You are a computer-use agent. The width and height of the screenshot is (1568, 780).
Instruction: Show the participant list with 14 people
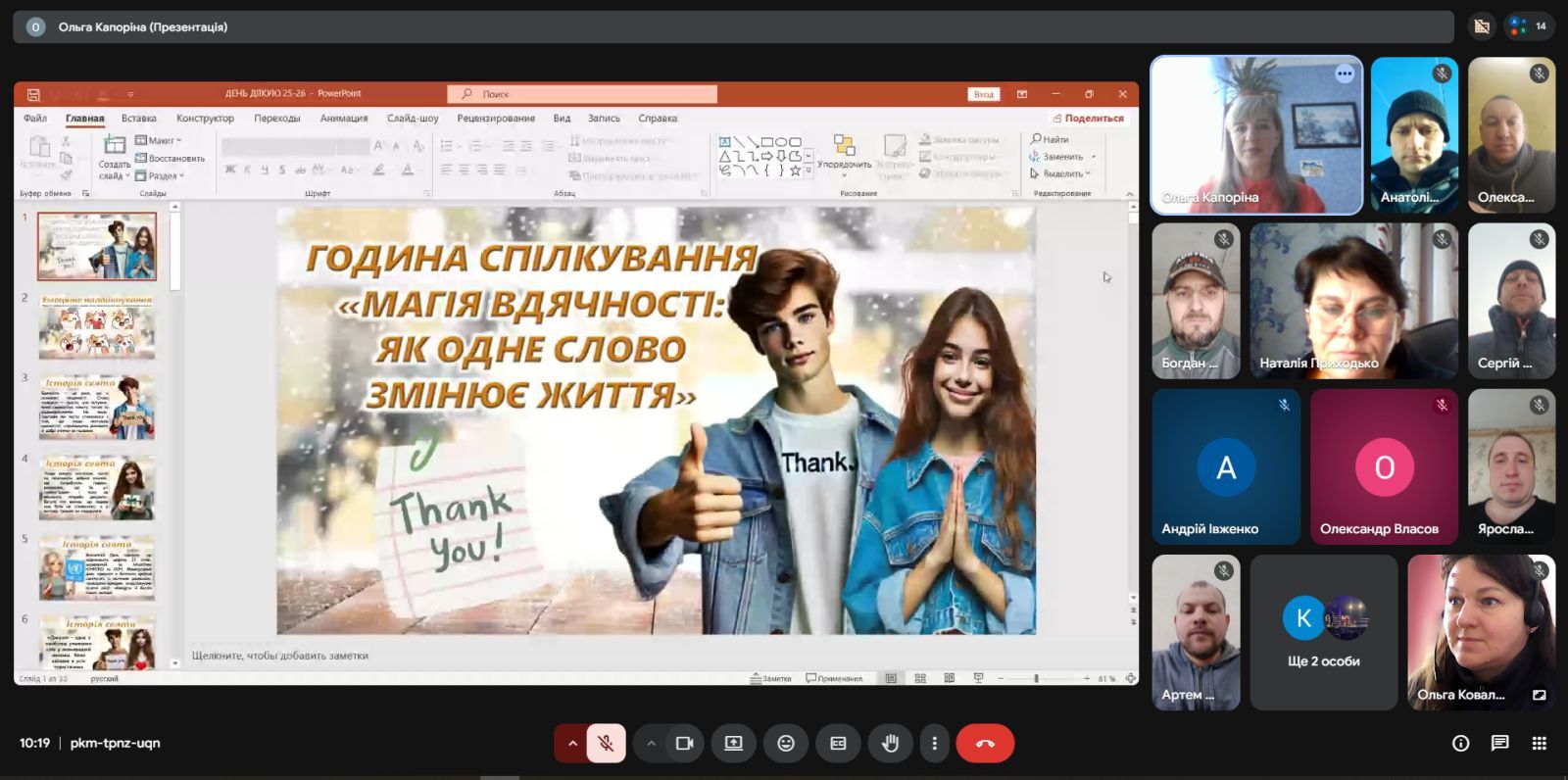coord(1529,26)
